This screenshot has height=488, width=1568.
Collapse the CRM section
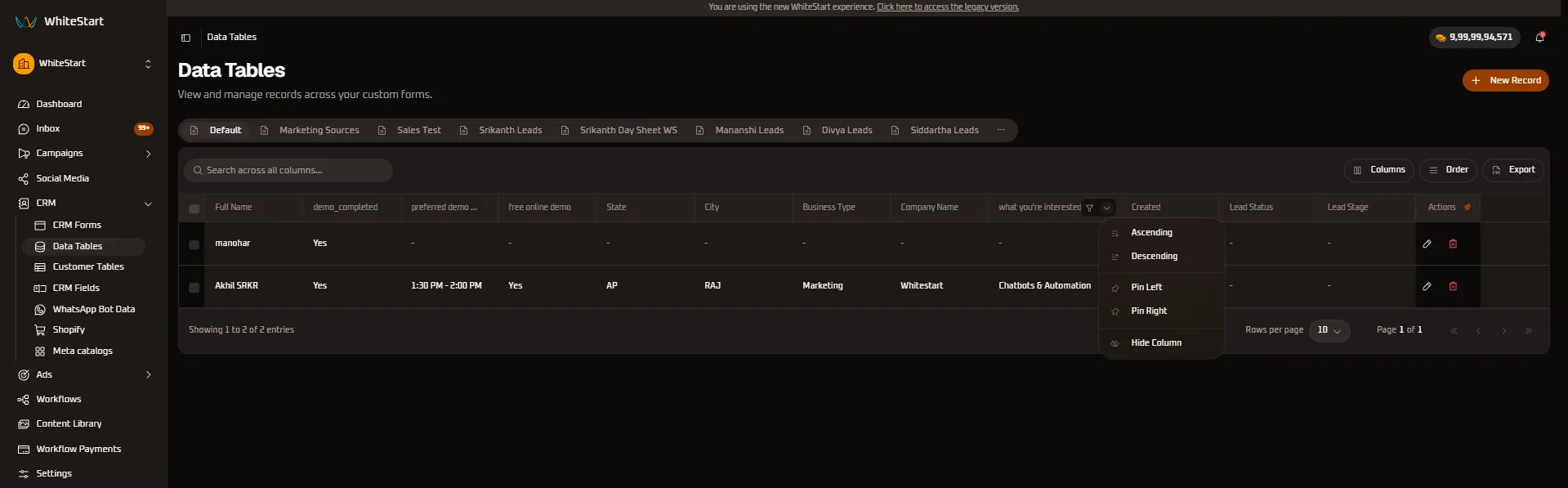pyautogui.click(x=148, y=204)
